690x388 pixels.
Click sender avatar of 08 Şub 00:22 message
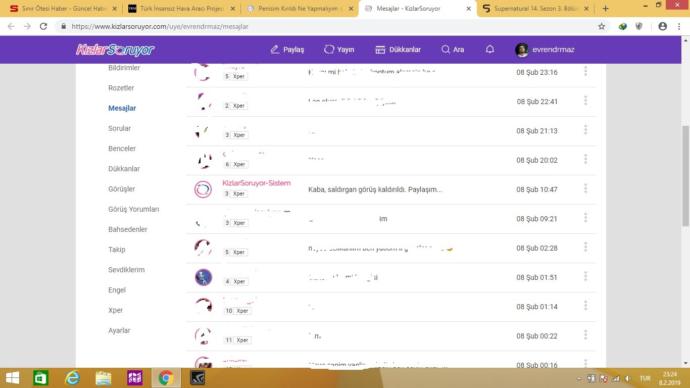click(203, 336)
